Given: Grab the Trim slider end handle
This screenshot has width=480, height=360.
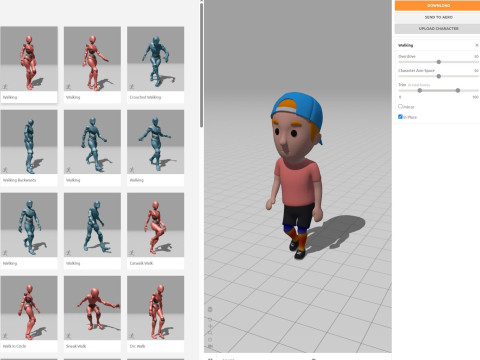Looking at the screenshot, I should 458,90.
